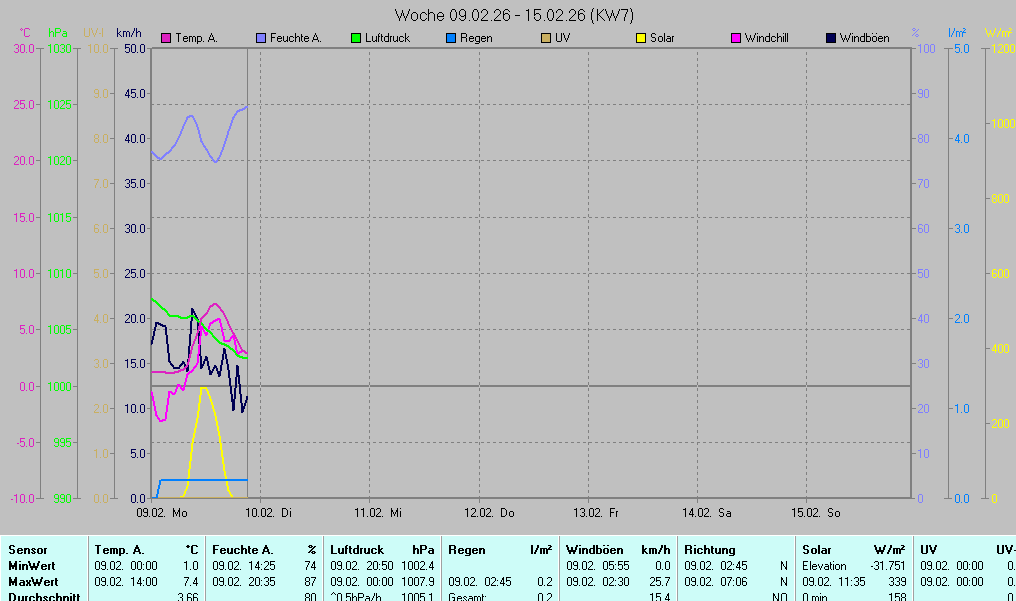Click the green Luftdruck legend swatch
The image size is (1016, 601).
point(355,38)
